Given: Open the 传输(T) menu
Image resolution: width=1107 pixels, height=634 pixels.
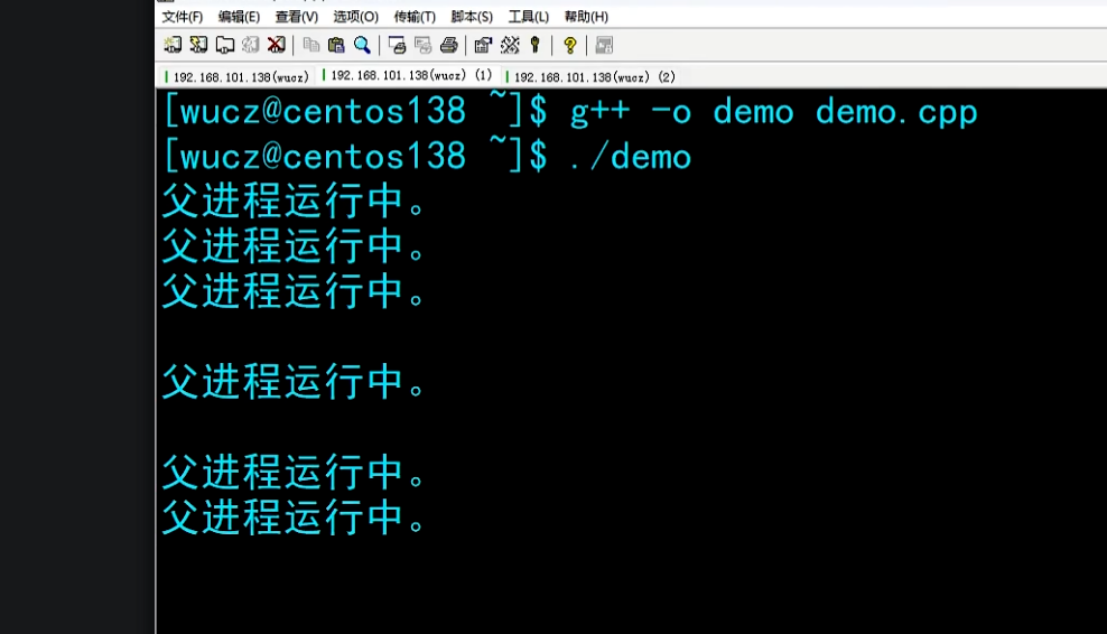Looking at the screenshot, I should tap(414, 16).
